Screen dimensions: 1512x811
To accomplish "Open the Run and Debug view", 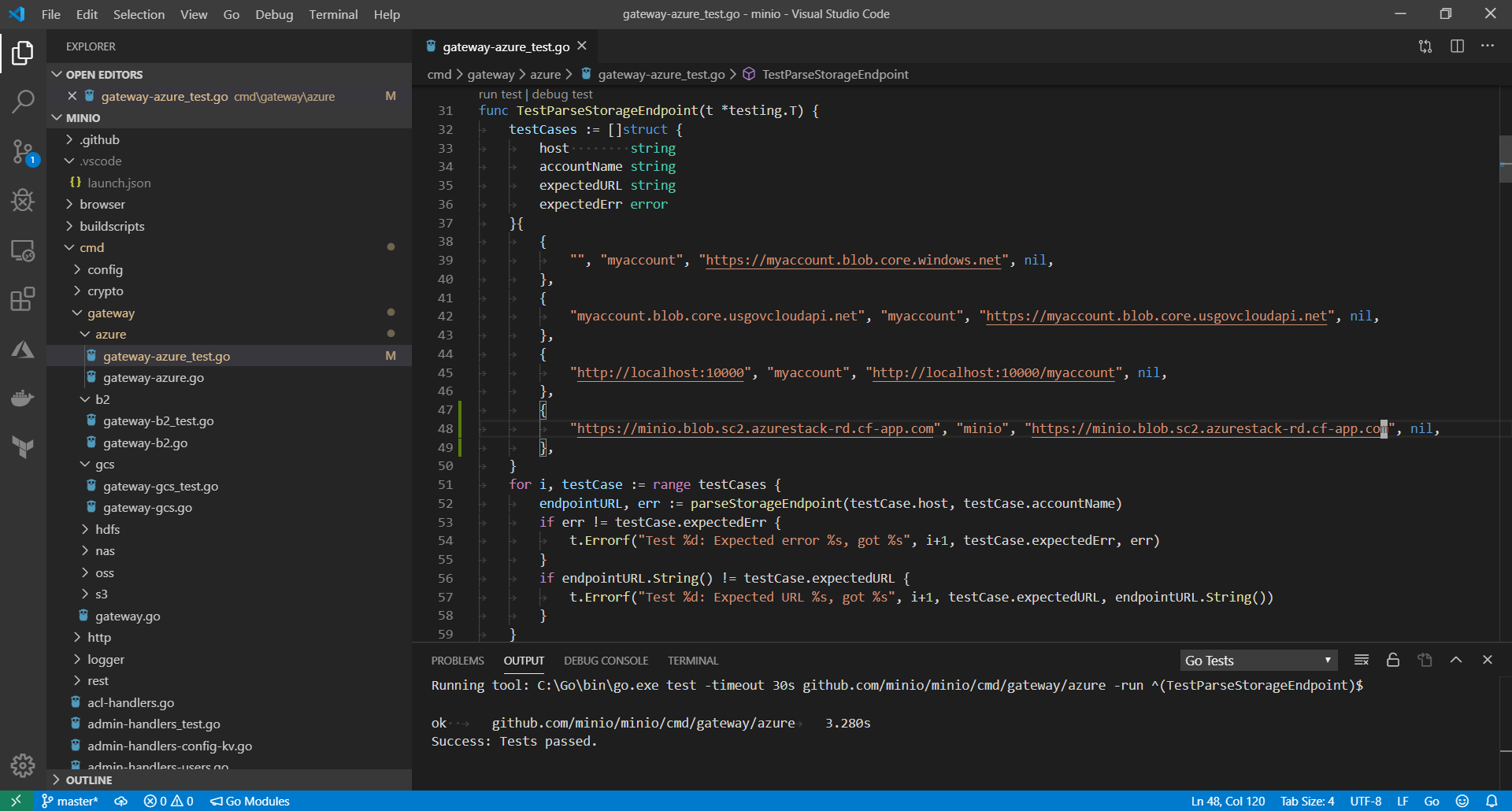I will click(x=23, y=200).
